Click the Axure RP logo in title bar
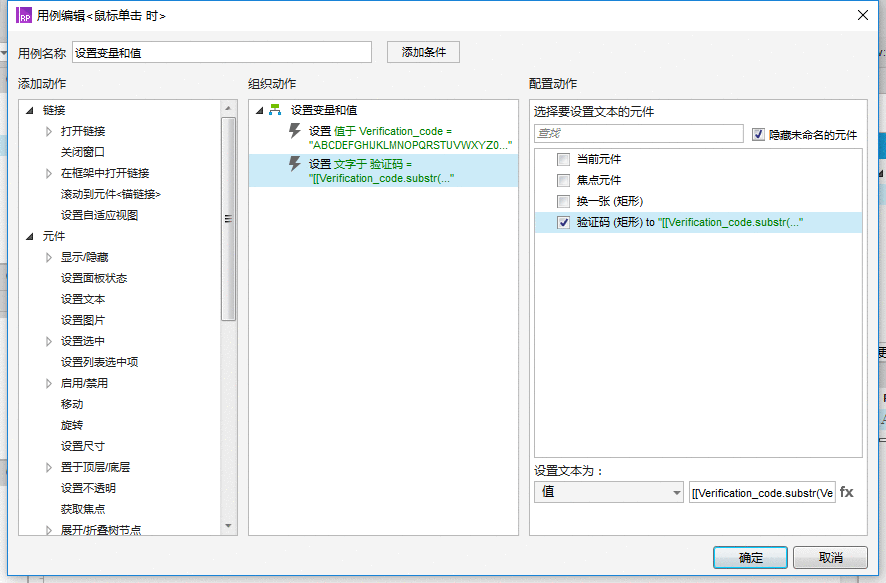 click(x=24, y=15)
